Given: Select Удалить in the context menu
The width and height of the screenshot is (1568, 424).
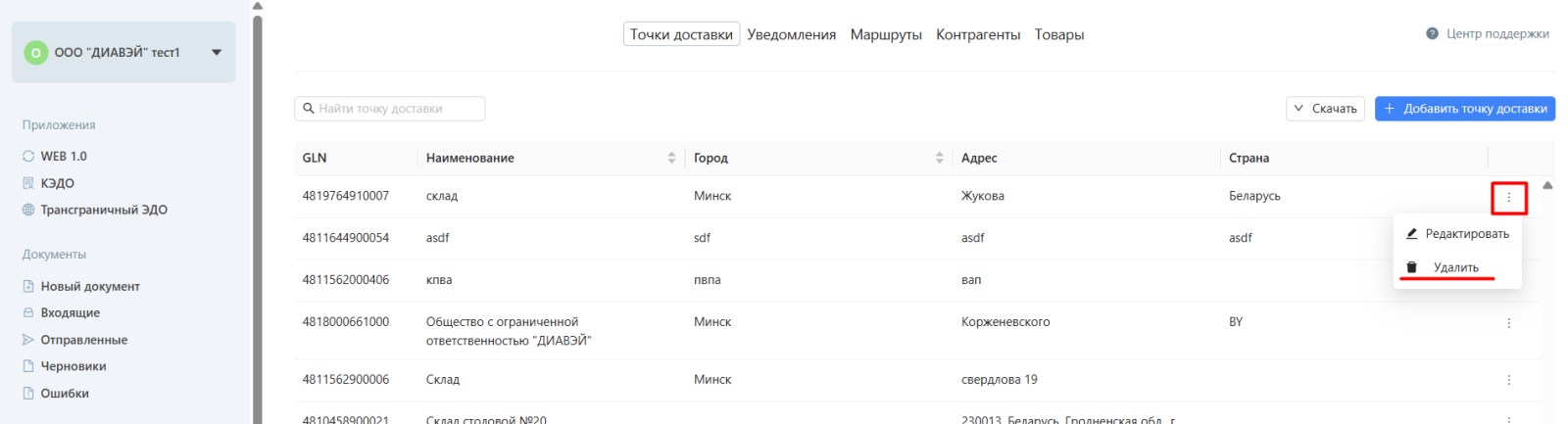Looking at the screenshot, I should click(1455, 267).
